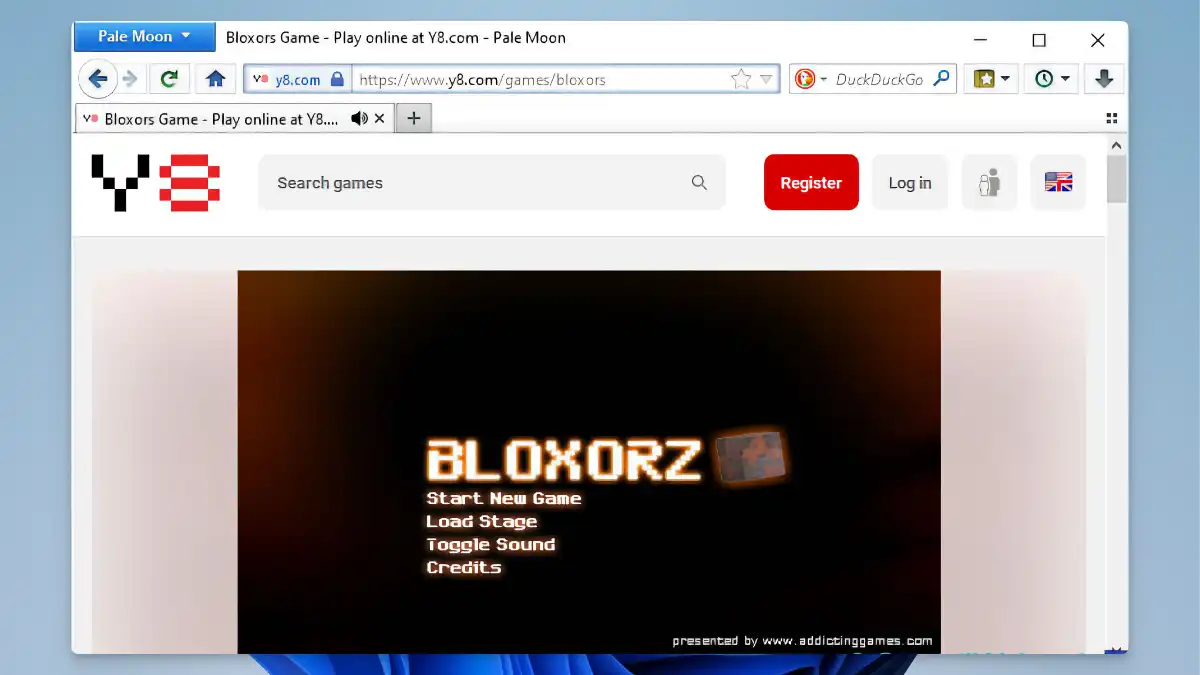Open language selection via the flag icon
This screenshot has height=675, width=1200.
tap(1058, 182)
